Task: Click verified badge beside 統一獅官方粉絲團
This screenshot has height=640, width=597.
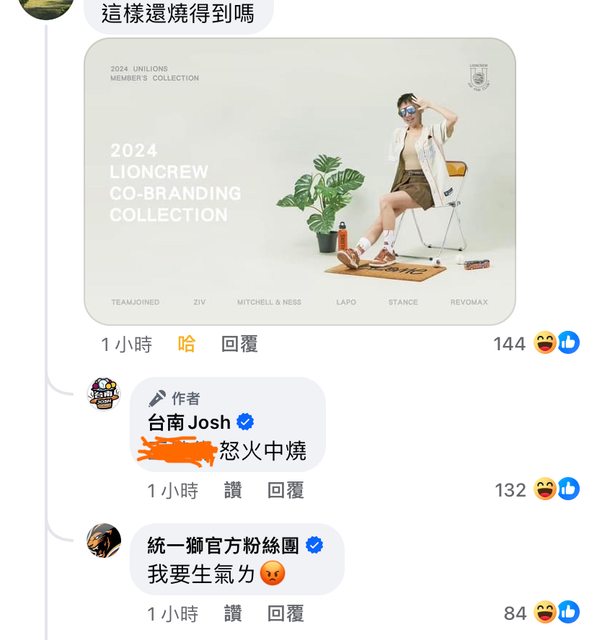Action: coord(314,545)
